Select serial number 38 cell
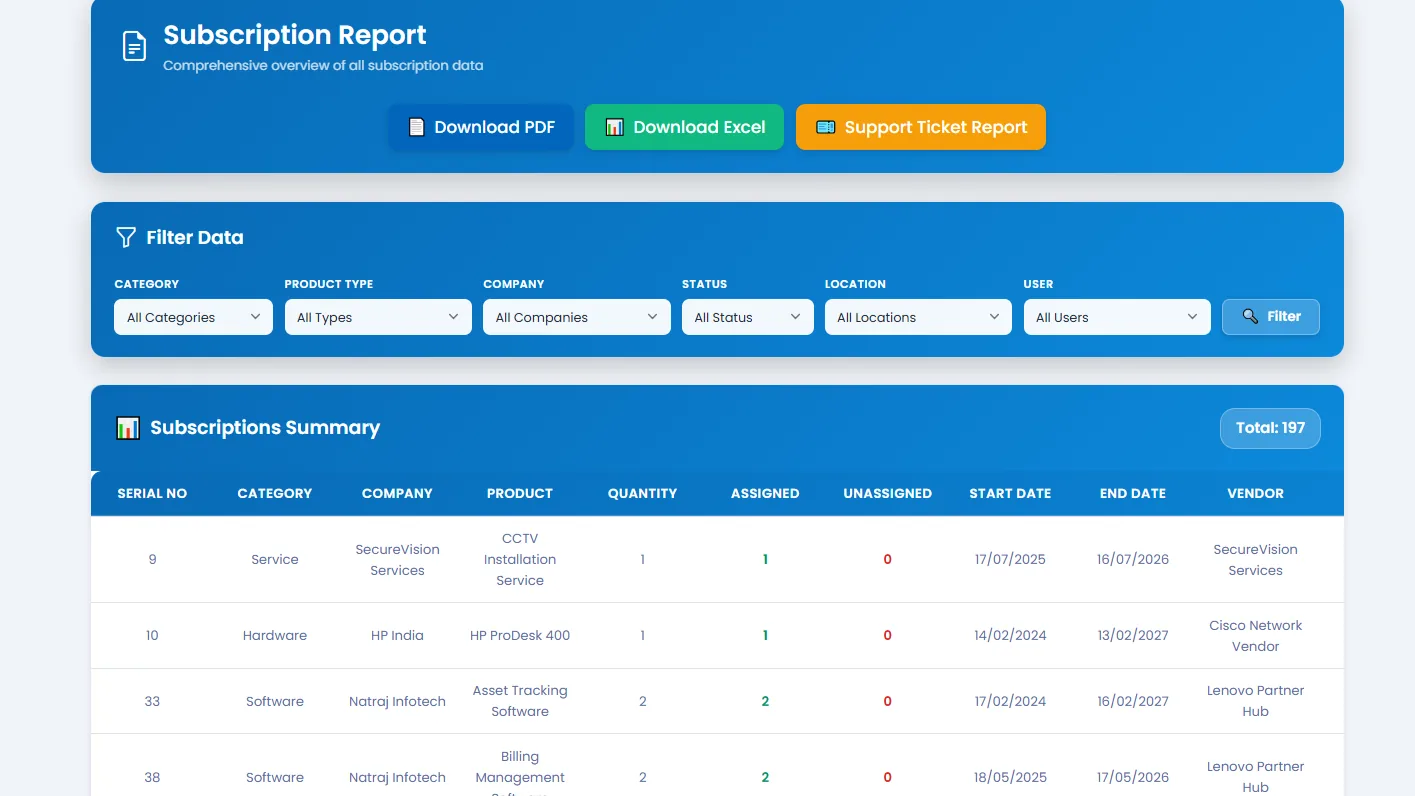1415x796 pixels. [x=152, y=777]
